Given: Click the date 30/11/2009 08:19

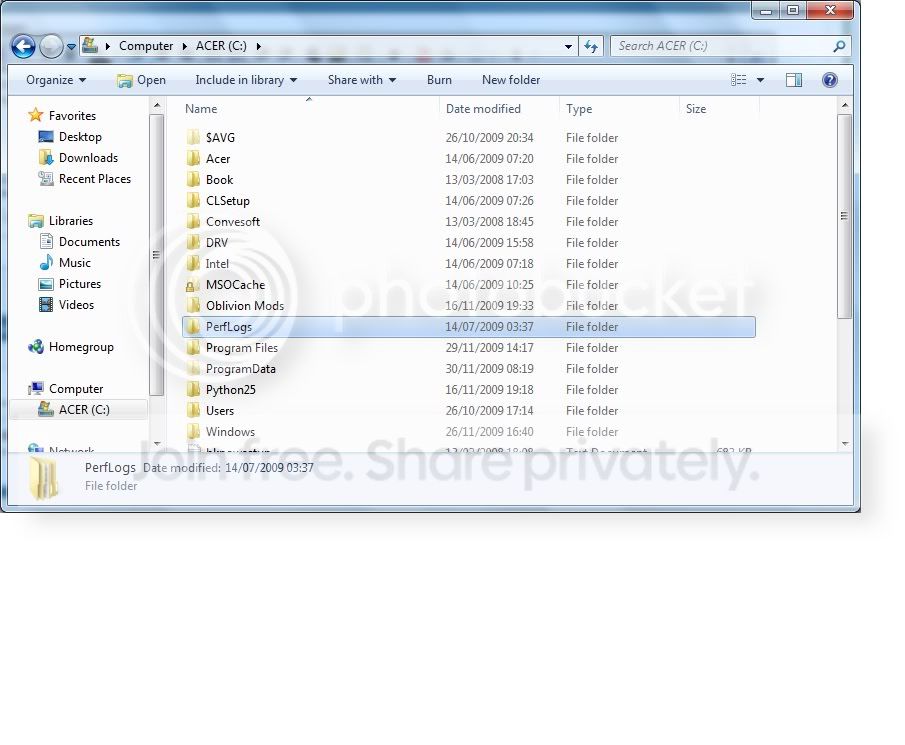Looking at the screenshot, I should click(489, 369).
